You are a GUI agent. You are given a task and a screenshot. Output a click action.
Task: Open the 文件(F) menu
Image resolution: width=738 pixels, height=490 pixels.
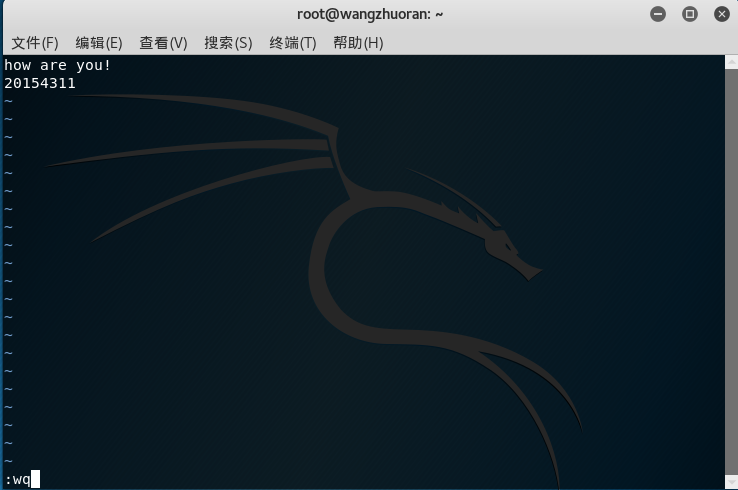tap(35, 43)
